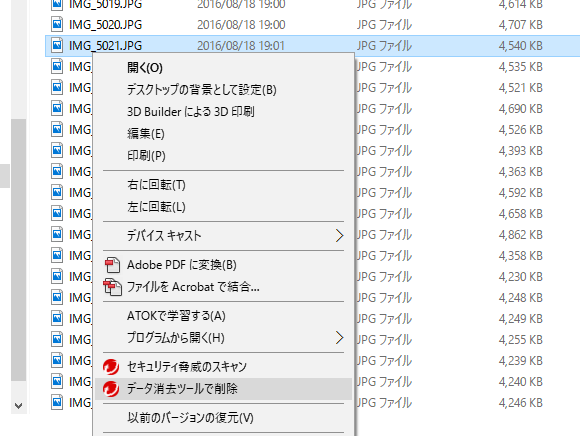Click the file name IMG_5020.JPG
The width and height of the screenshot is (580, 436).
tap(105, 25)
